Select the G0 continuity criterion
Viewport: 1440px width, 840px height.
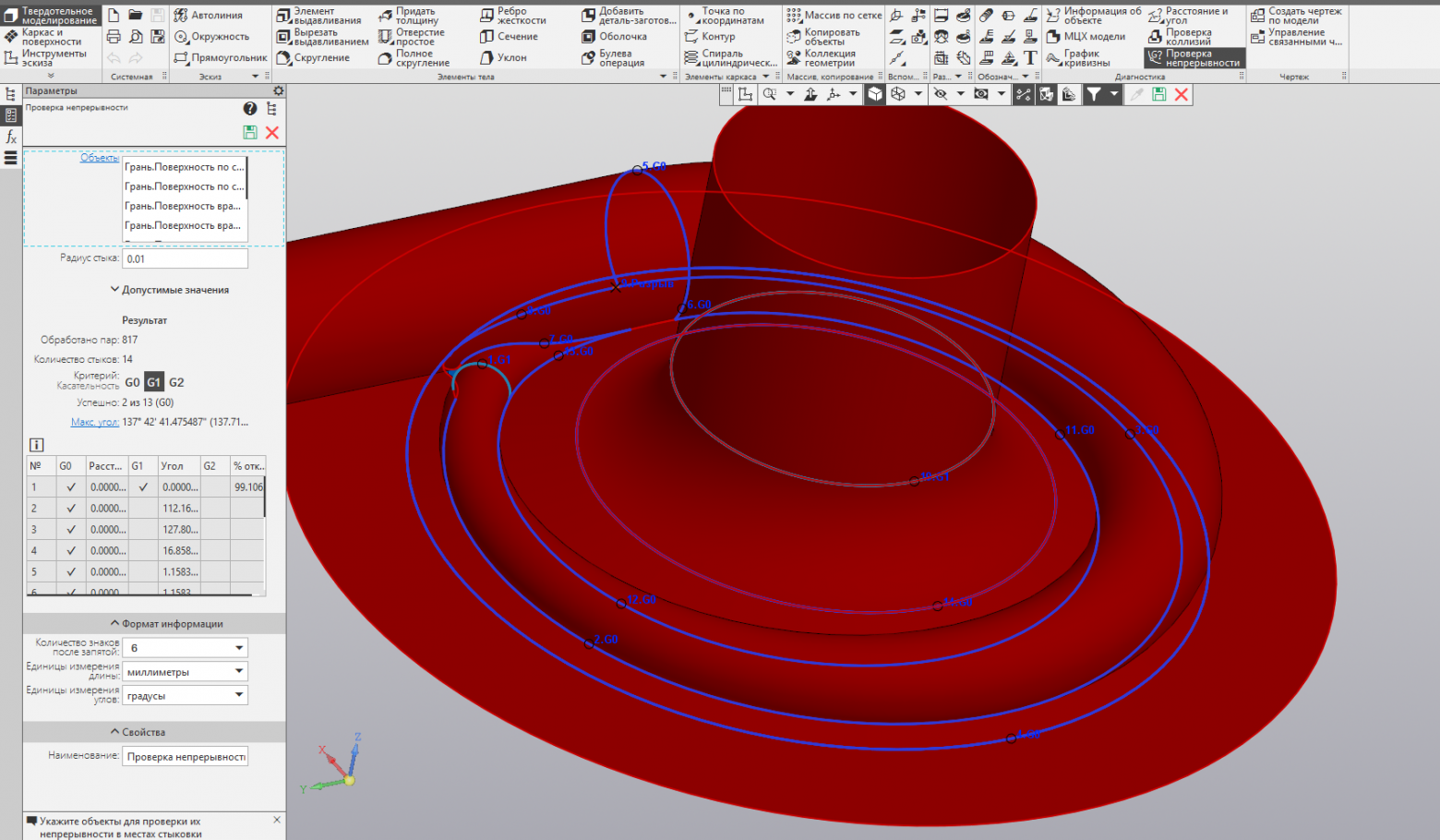coord(132,382)
